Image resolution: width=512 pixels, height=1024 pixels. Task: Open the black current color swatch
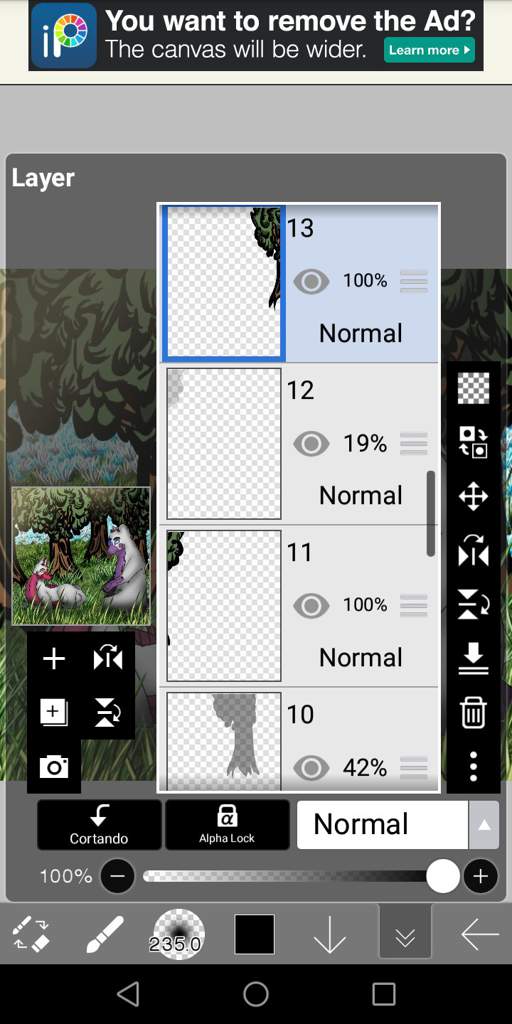point(255,935)
